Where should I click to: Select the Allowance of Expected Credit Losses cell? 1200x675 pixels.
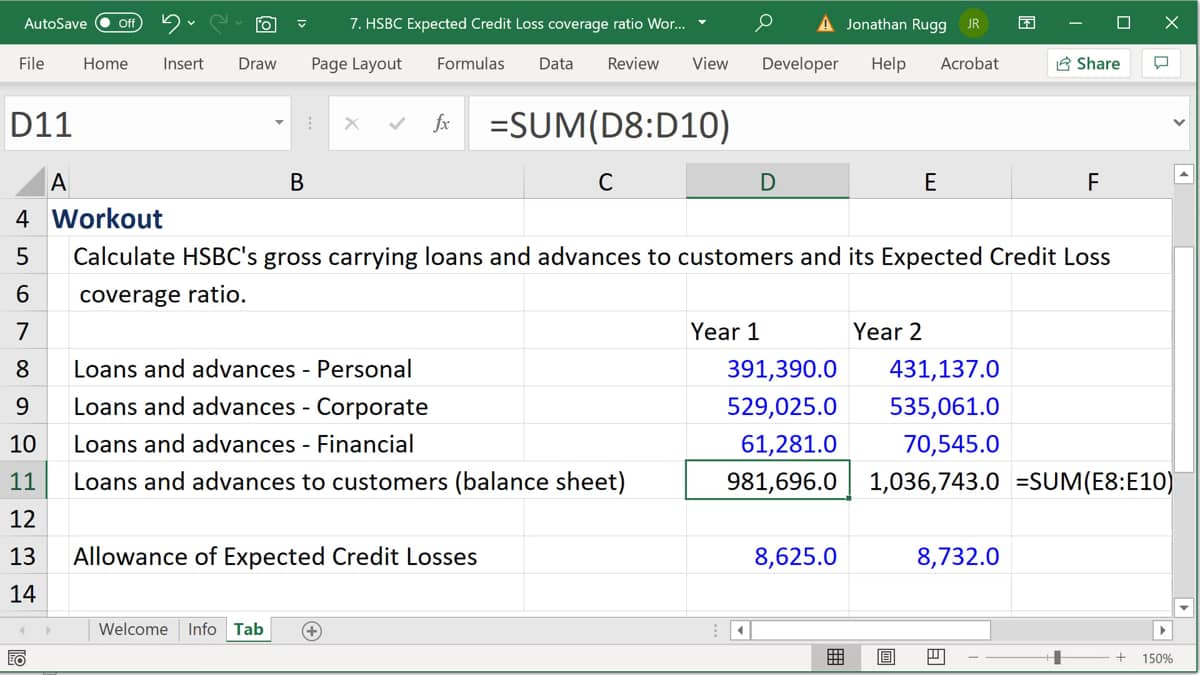pyautogui.click(x=296, y=556)
